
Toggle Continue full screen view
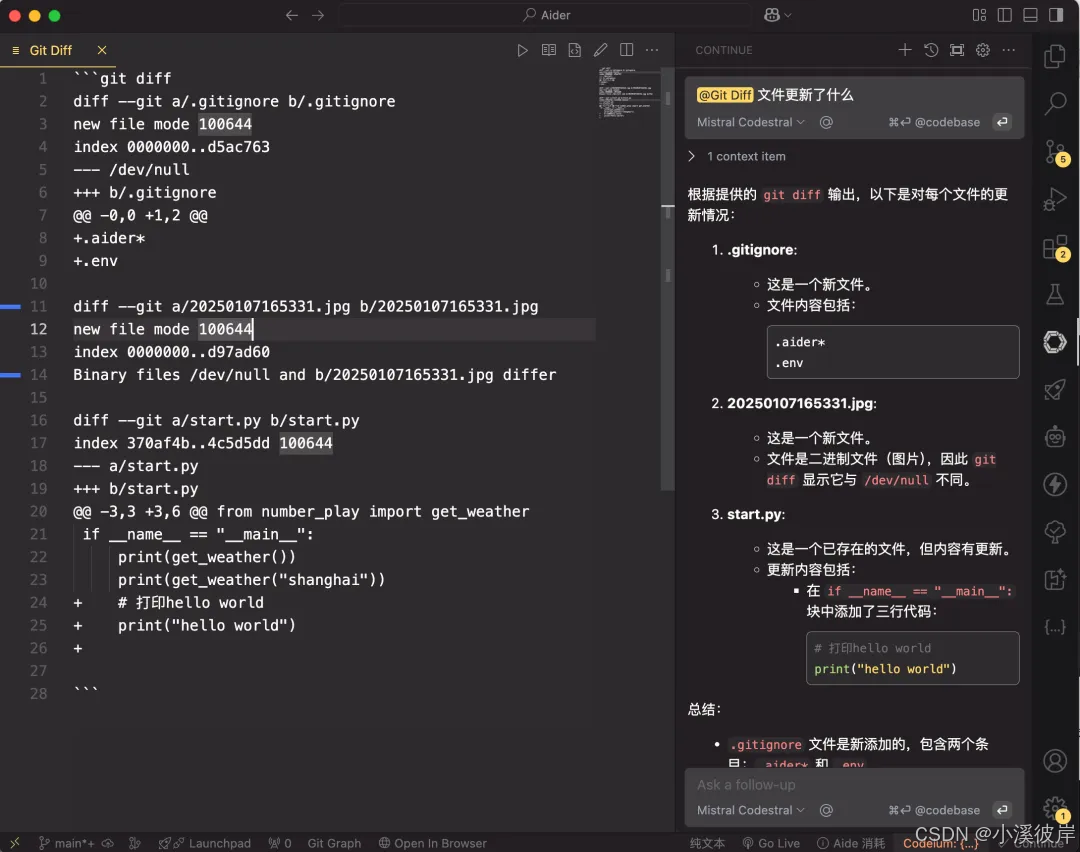[957, 50]
